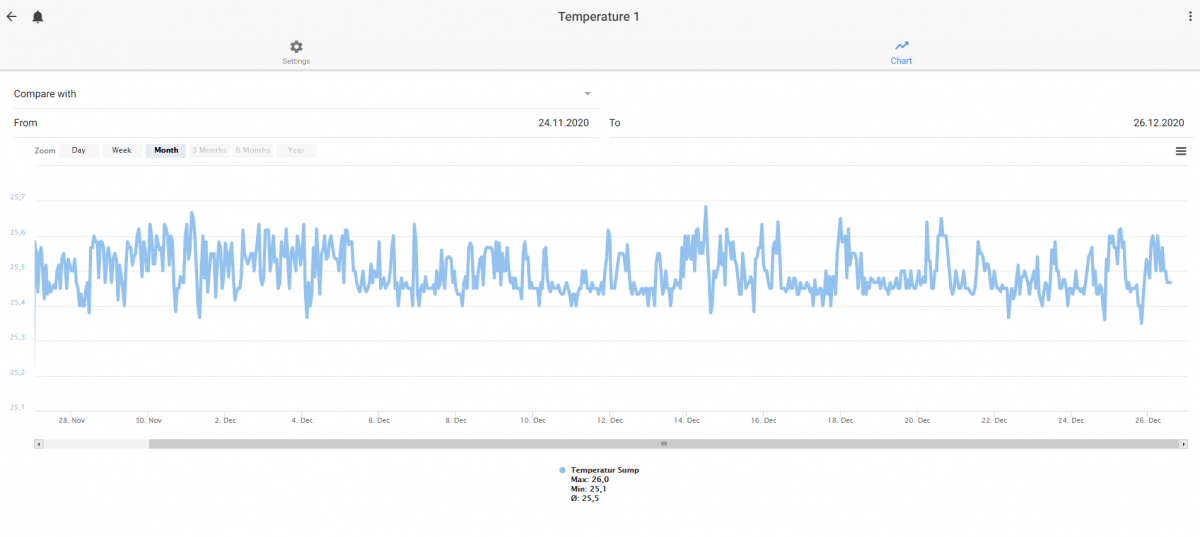Viewport: 1200px width, 537px height.
Task: Click the Min: 25,1 legend value
Action: (x=589, y=489)
